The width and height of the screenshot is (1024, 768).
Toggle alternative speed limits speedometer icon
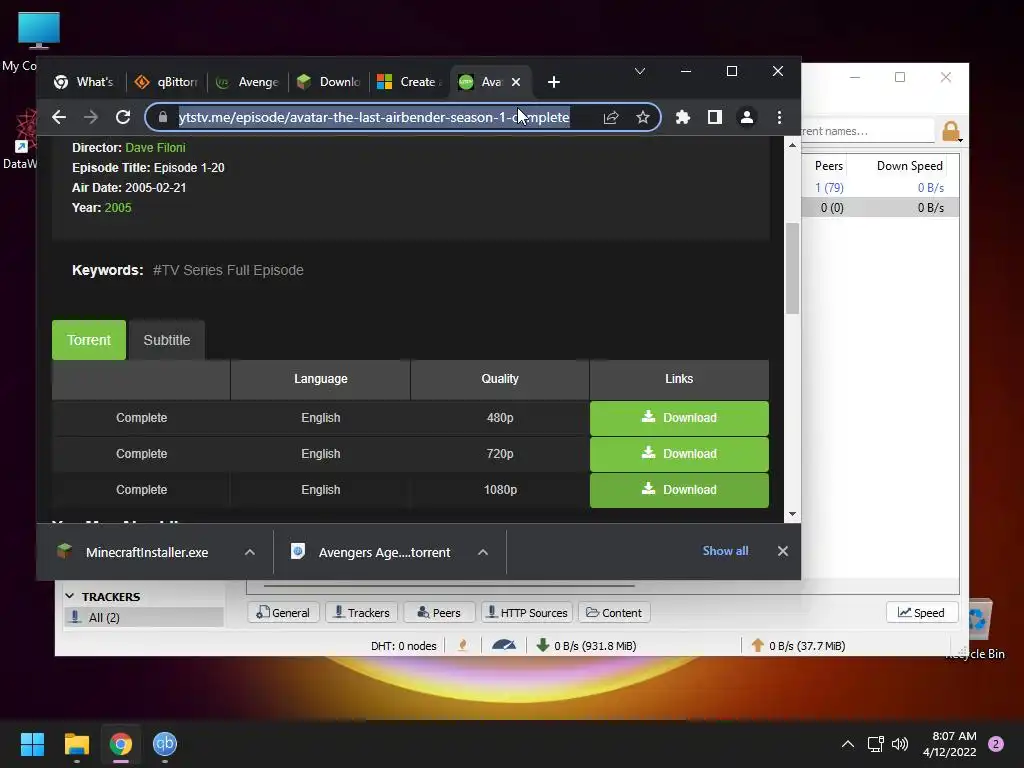tap(504, 646)
